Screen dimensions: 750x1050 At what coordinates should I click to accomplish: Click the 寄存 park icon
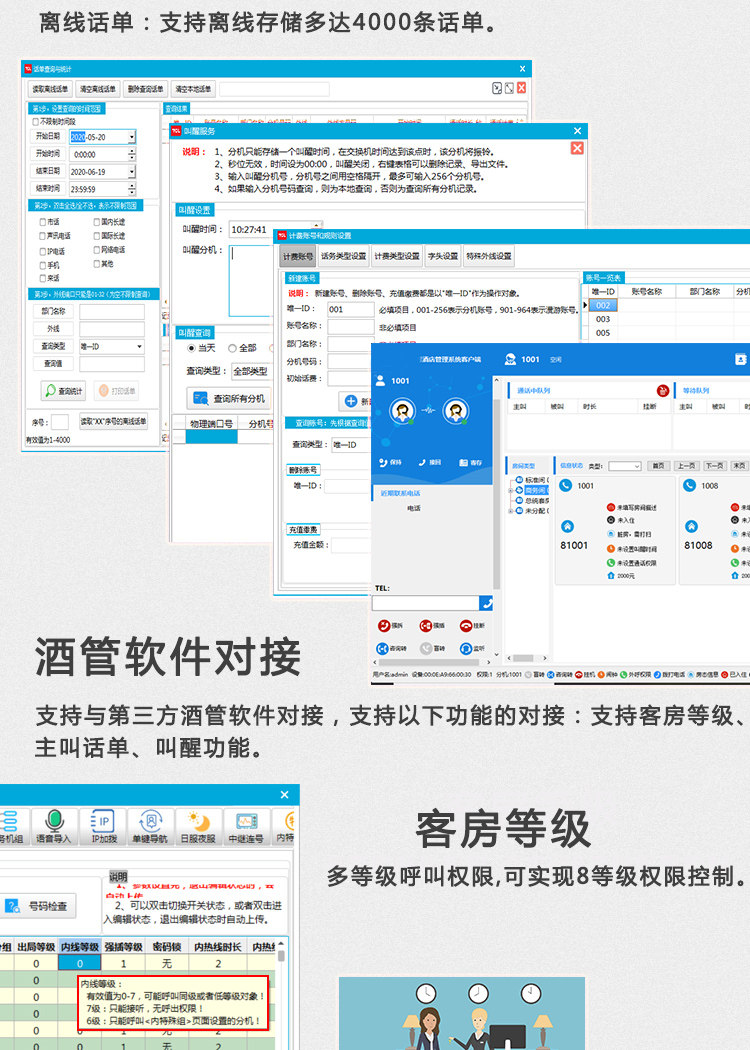point(463,462)
